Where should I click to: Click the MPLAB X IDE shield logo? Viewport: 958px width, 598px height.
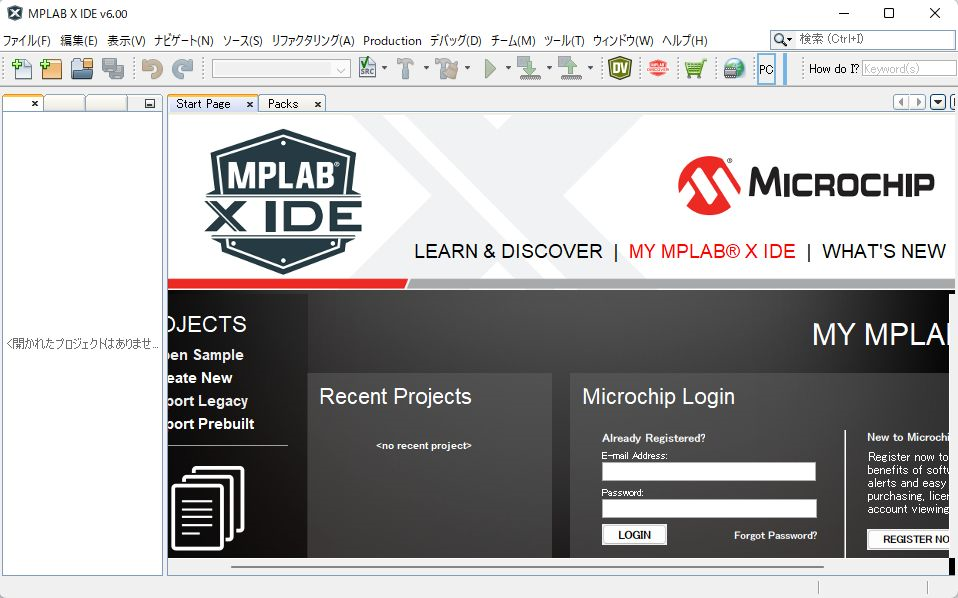283,200
